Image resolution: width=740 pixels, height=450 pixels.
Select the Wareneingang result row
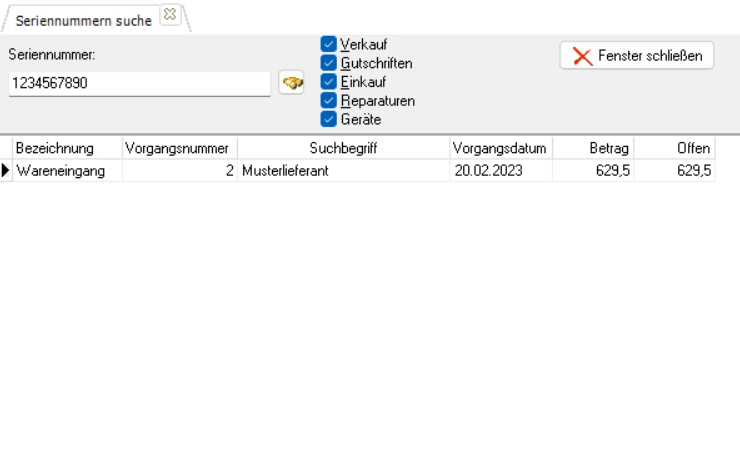coord(358,170)
